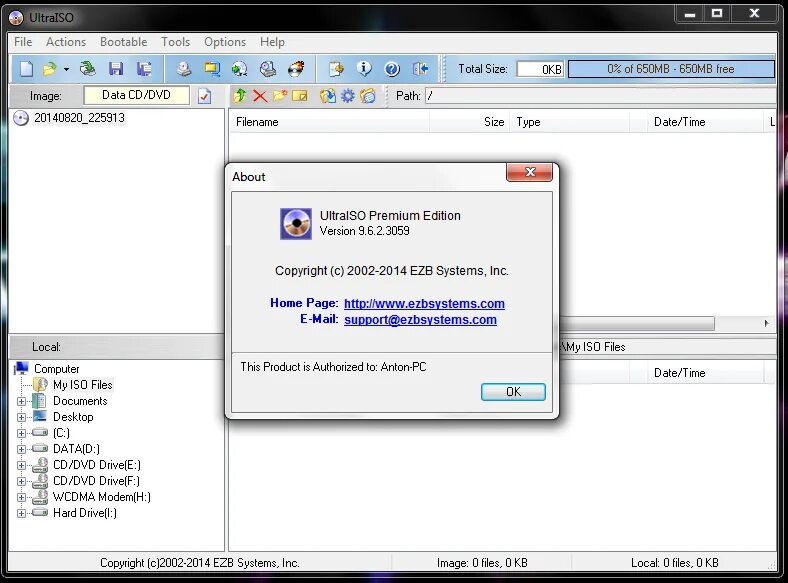
Task: Open the http://www.ezbsystems.com home page link
Action: [x=424, y=304]
